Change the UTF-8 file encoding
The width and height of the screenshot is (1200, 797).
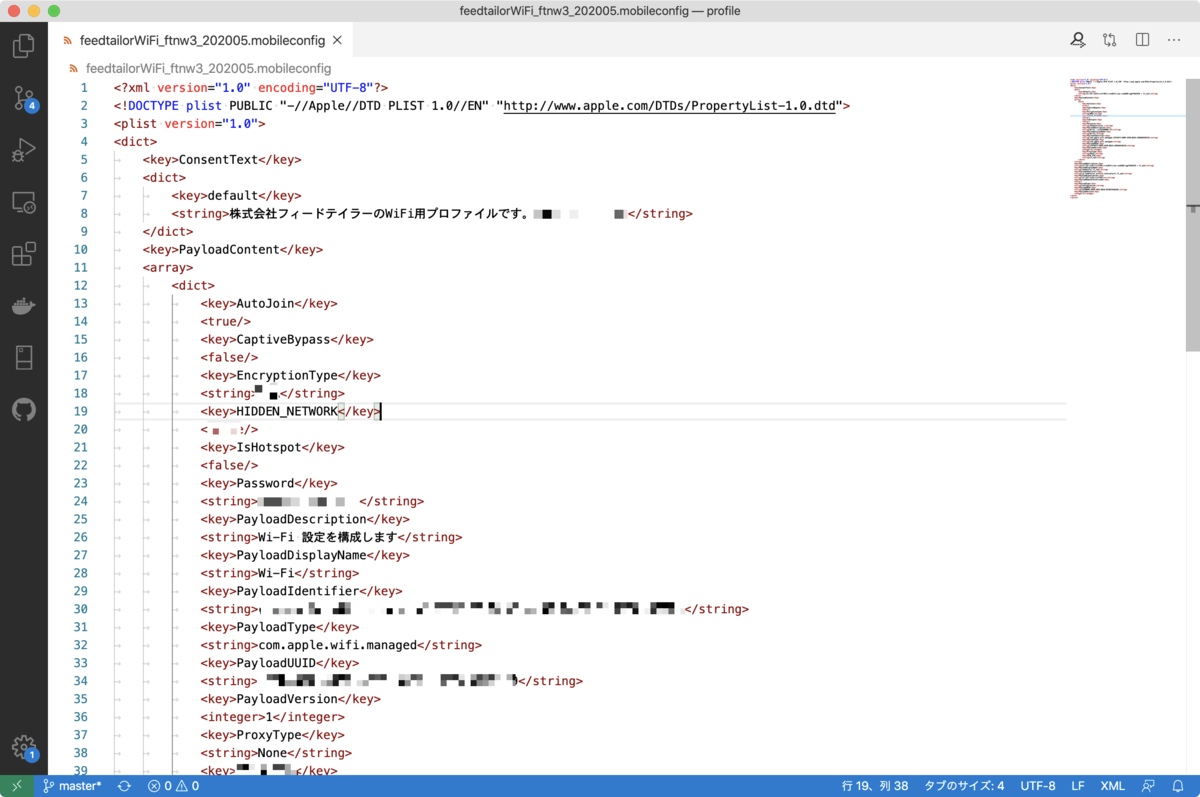tap(1038, 786)
